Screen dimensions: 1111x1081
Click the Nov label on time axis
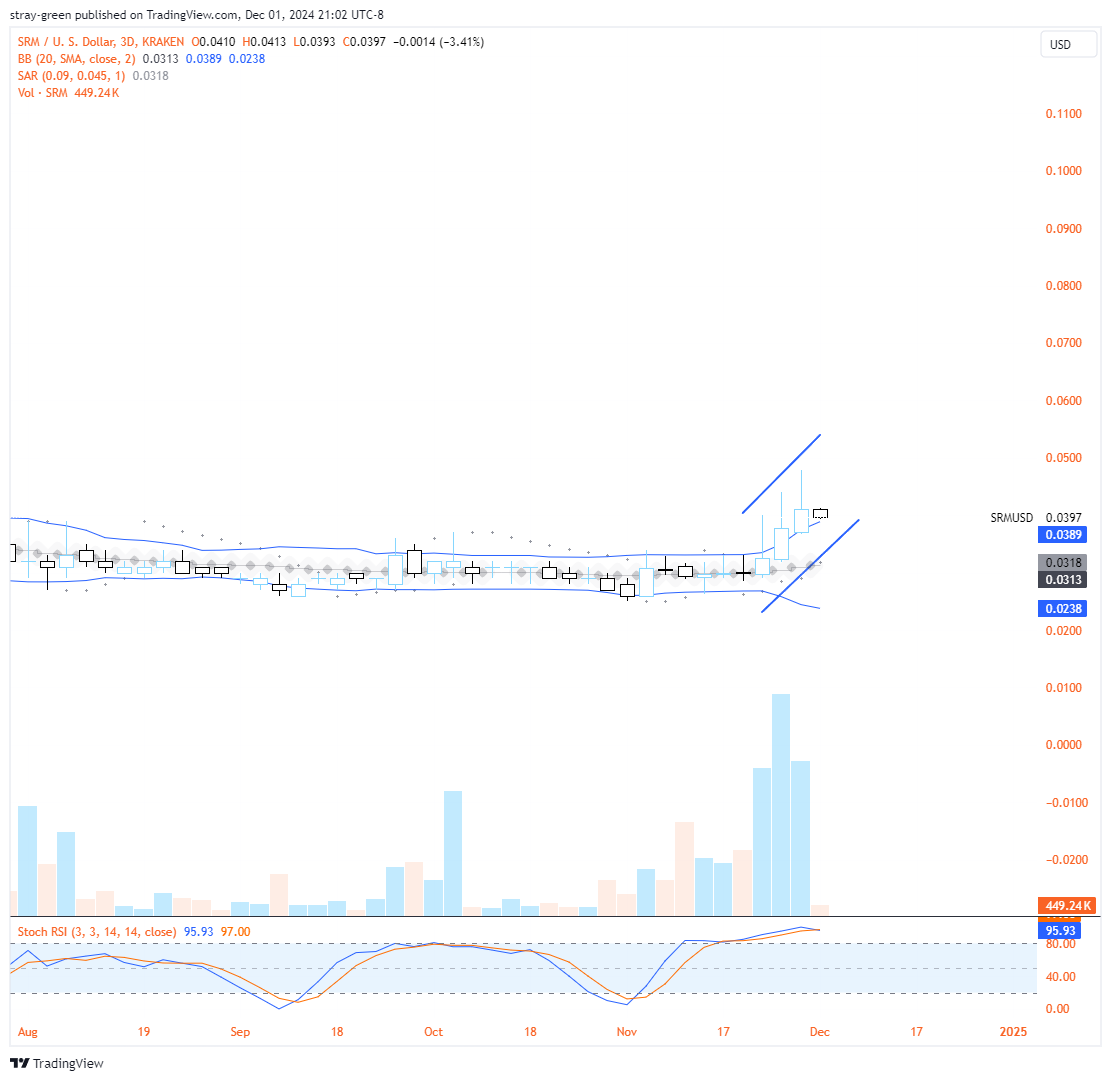626,1031
